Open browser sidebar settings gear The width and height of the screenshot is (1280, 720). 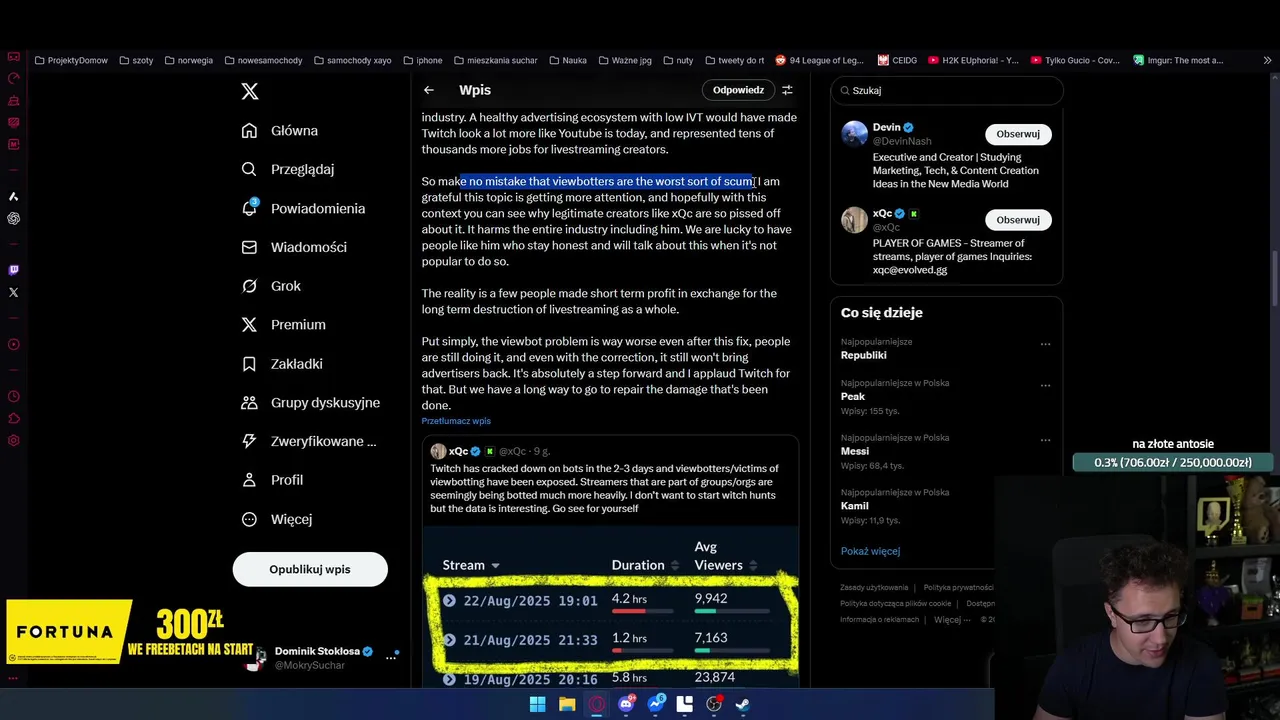tap(13, 441)
